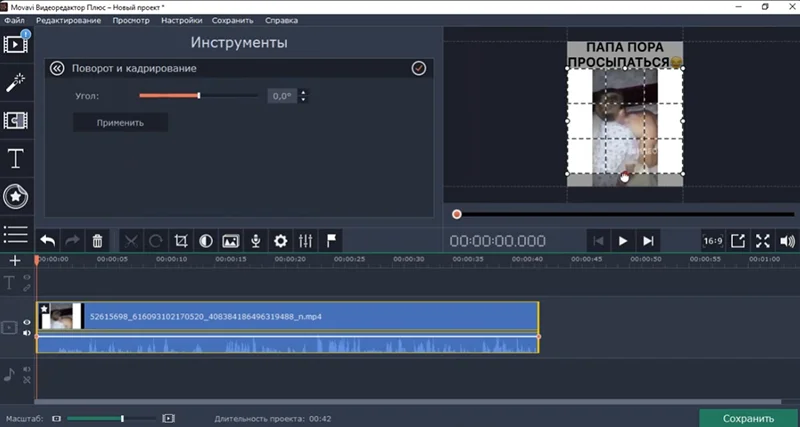Click the timeline playhead marker
Viewport: 800px width, 427px height.
tap(37, 260)
